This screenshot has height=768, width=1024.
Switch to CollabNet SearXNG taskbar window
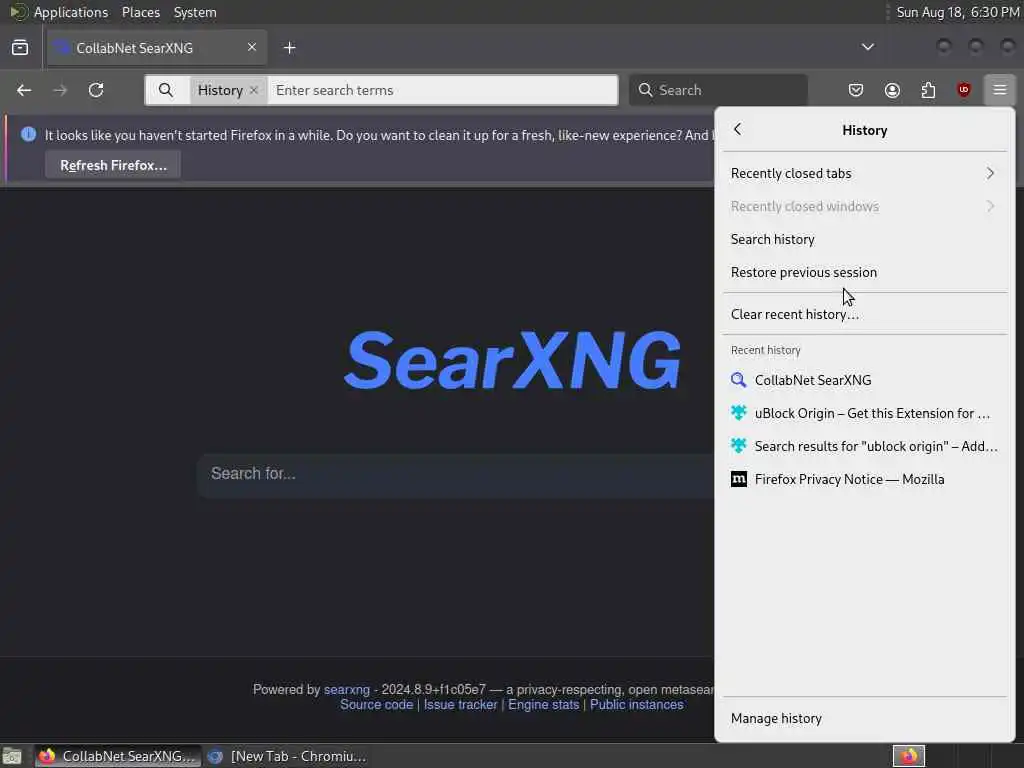[118, 756]
